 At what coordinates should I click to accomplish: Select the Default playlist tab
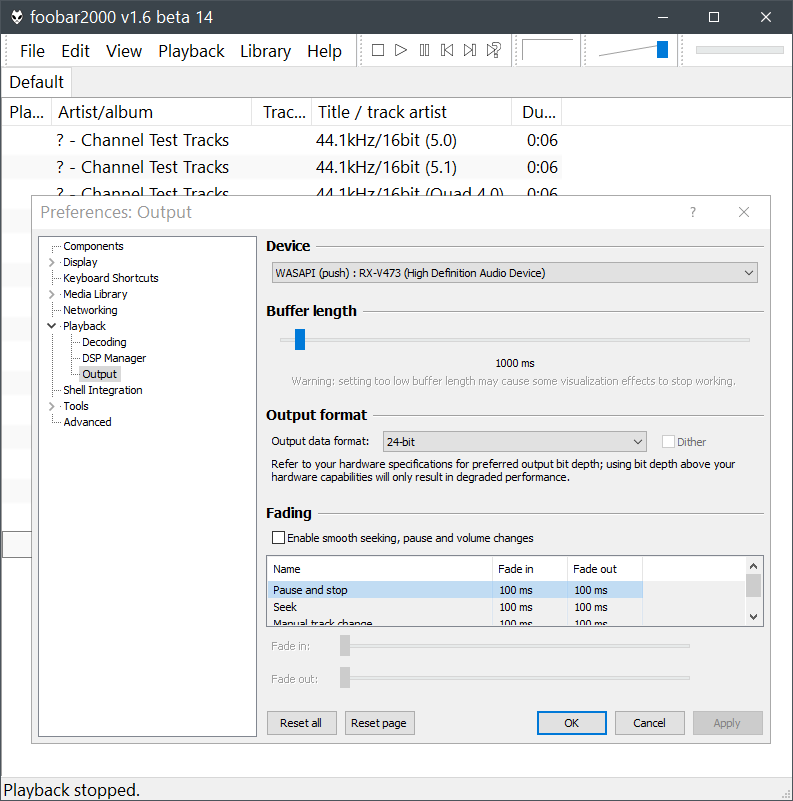(x=37, y=82)
